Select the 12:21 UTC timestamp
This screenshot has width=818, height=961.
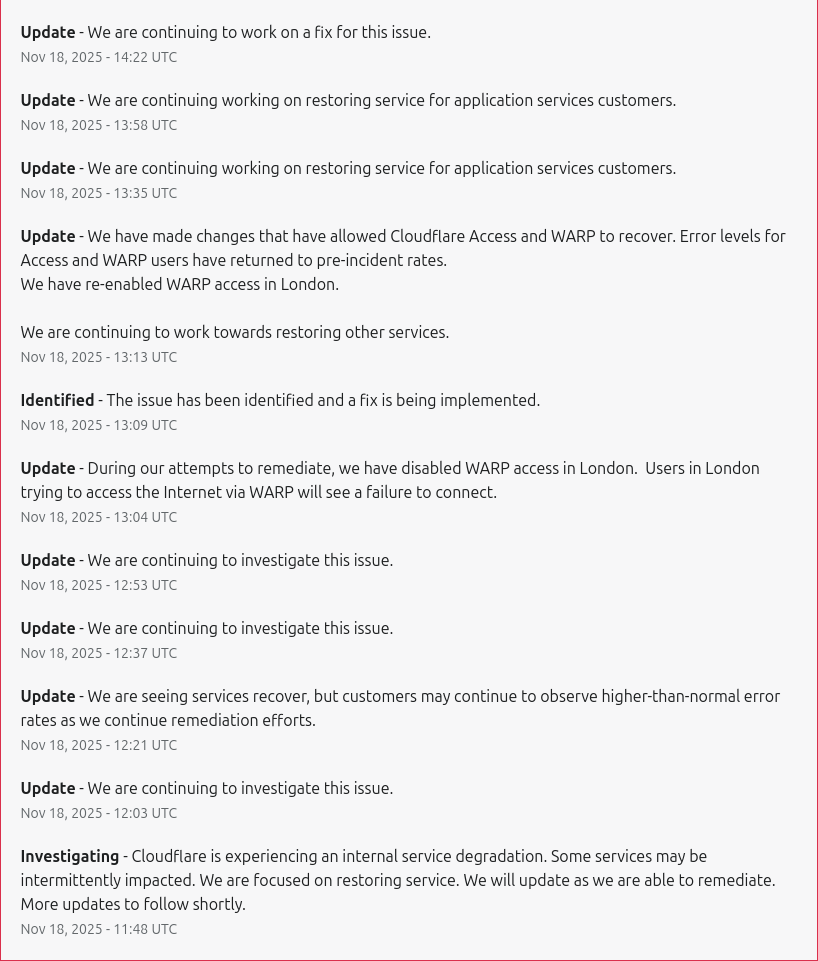click(99, 745)
